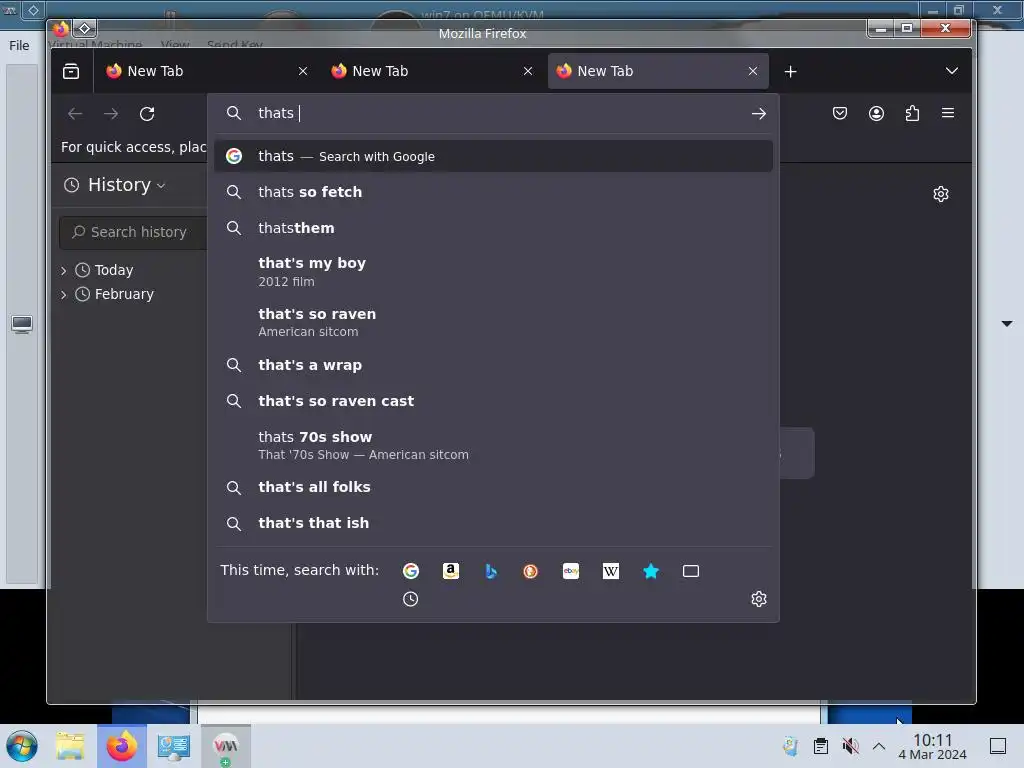Reload the current page
The height and width of the screenshot is (768, 1024).
click(x=147, y=114)
